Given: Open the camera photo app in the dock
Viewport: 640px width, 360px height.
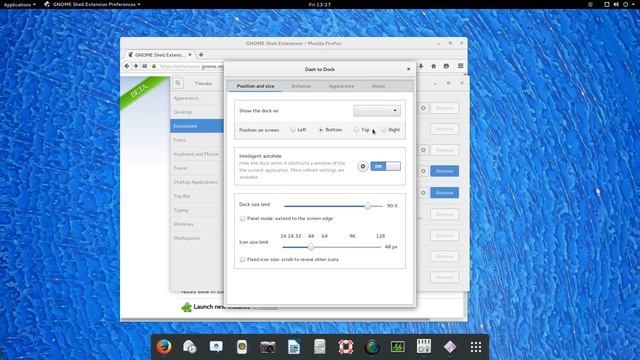Looking at the screenshot, I should [268, 347].
